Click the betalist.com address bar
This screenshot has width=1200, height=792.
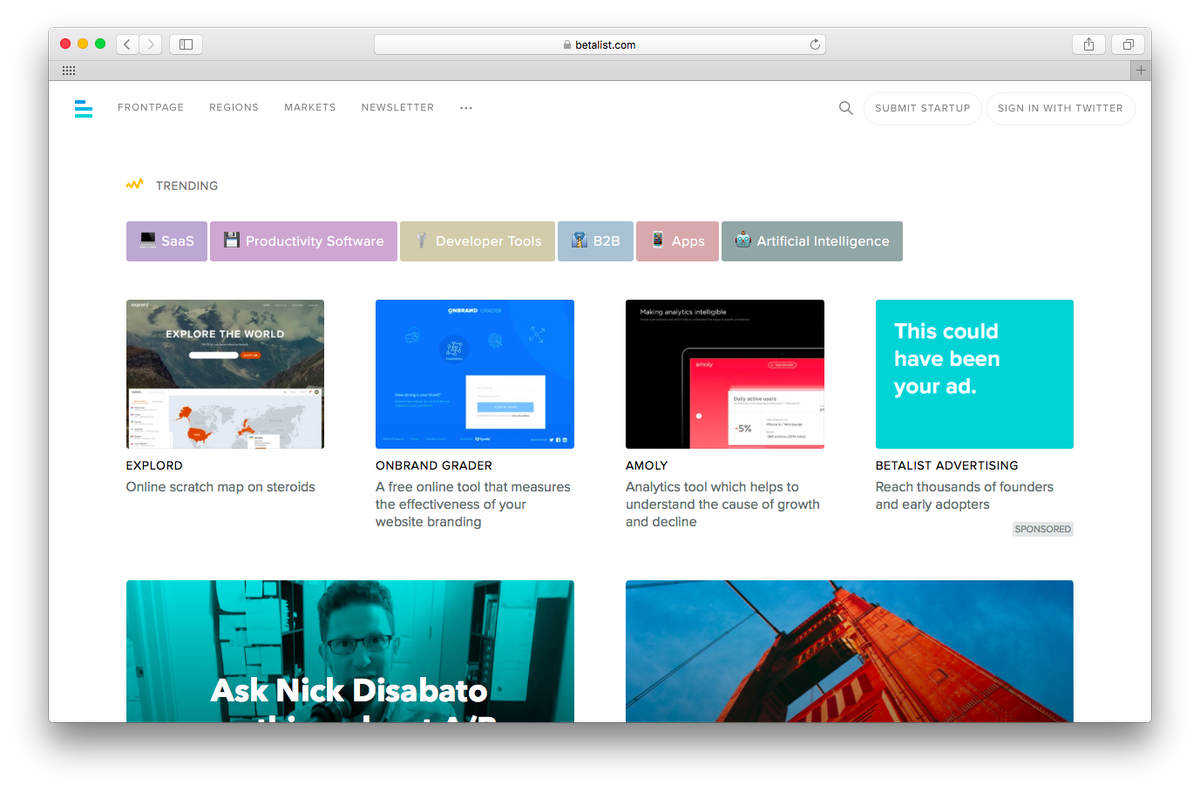600,44
